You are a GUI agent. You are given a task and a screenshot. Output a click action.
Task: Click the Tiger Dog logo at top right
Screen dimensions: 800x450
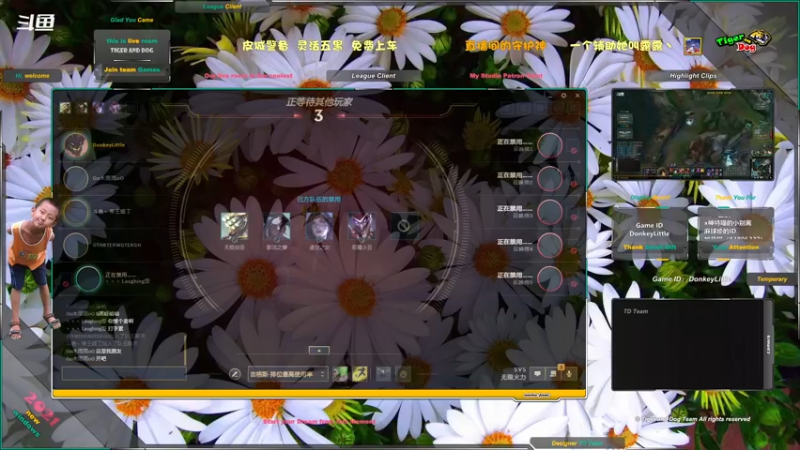(742, 42)
